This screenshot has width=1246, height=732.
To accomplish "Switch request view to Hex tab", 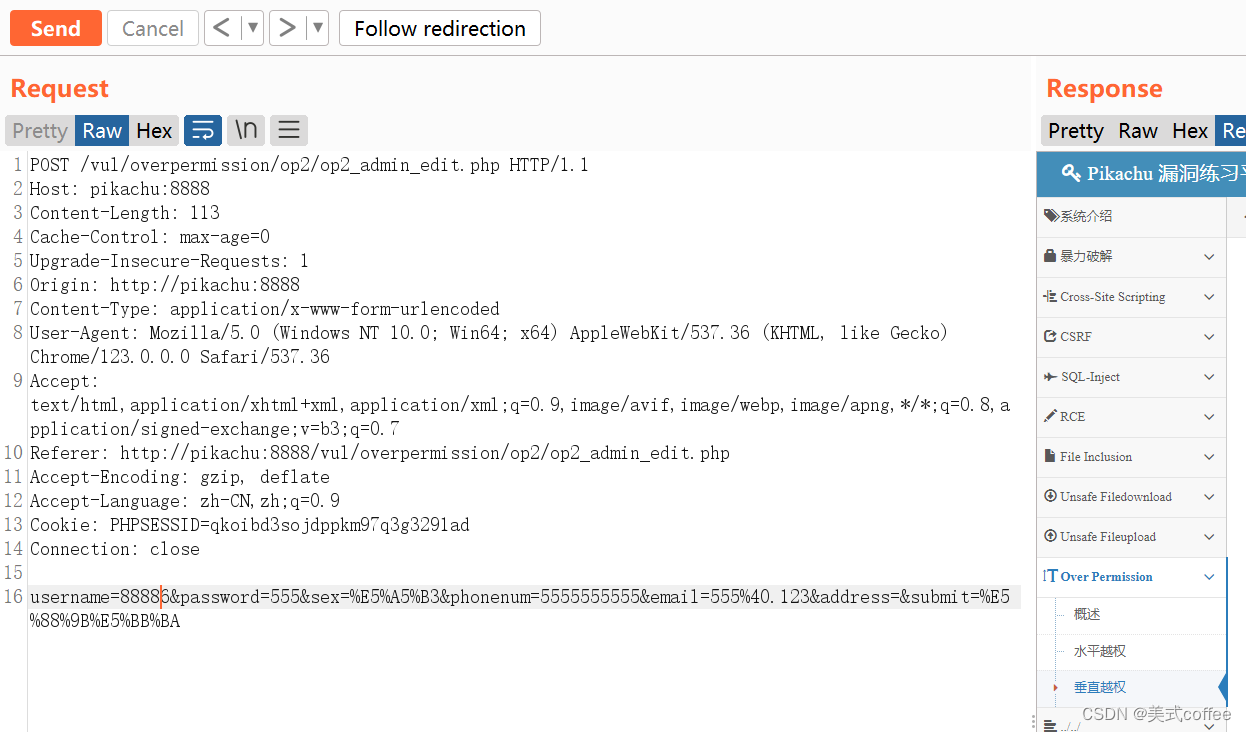I will click(x=154, y=130).
